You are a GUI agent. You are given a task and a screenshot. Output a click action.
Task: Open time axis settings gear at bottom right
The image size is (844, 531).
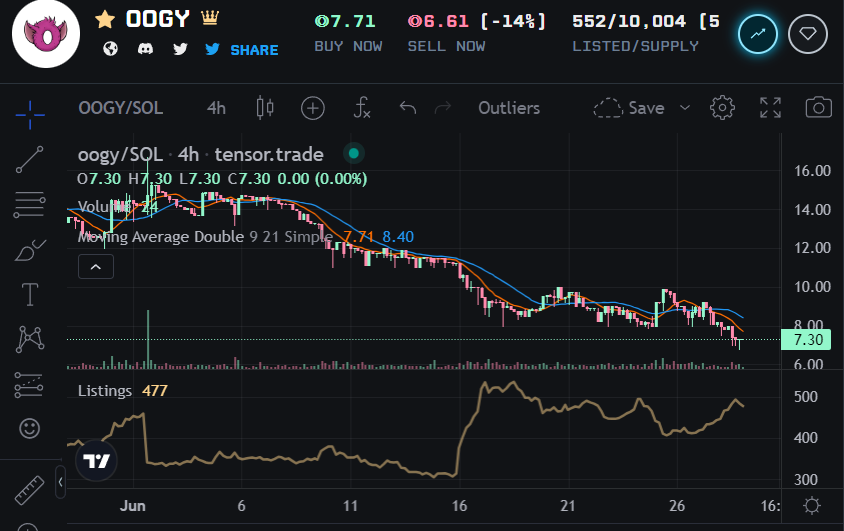(812, 506)
